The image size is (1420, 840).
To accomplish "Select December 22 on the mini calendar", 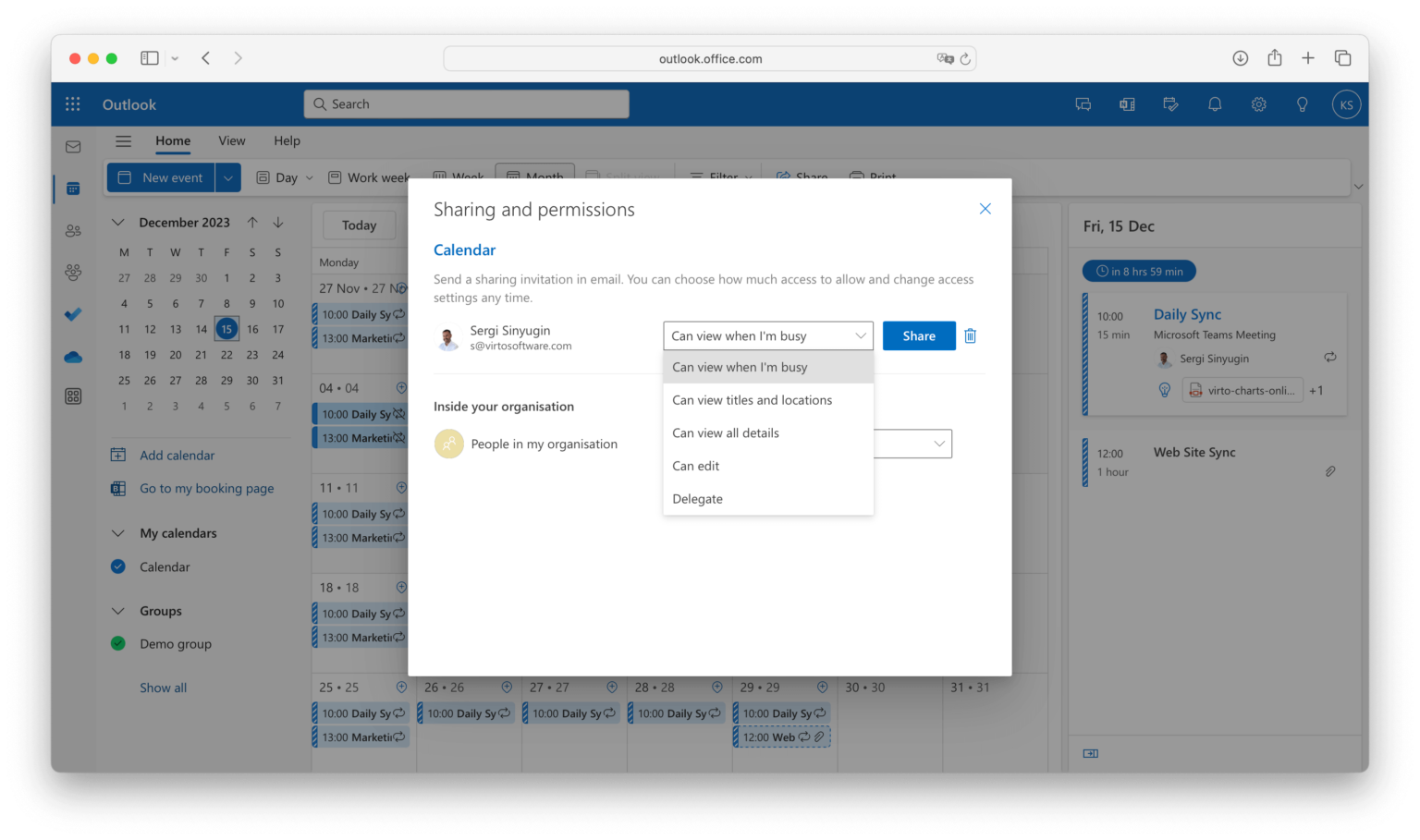I will point(226,354).
